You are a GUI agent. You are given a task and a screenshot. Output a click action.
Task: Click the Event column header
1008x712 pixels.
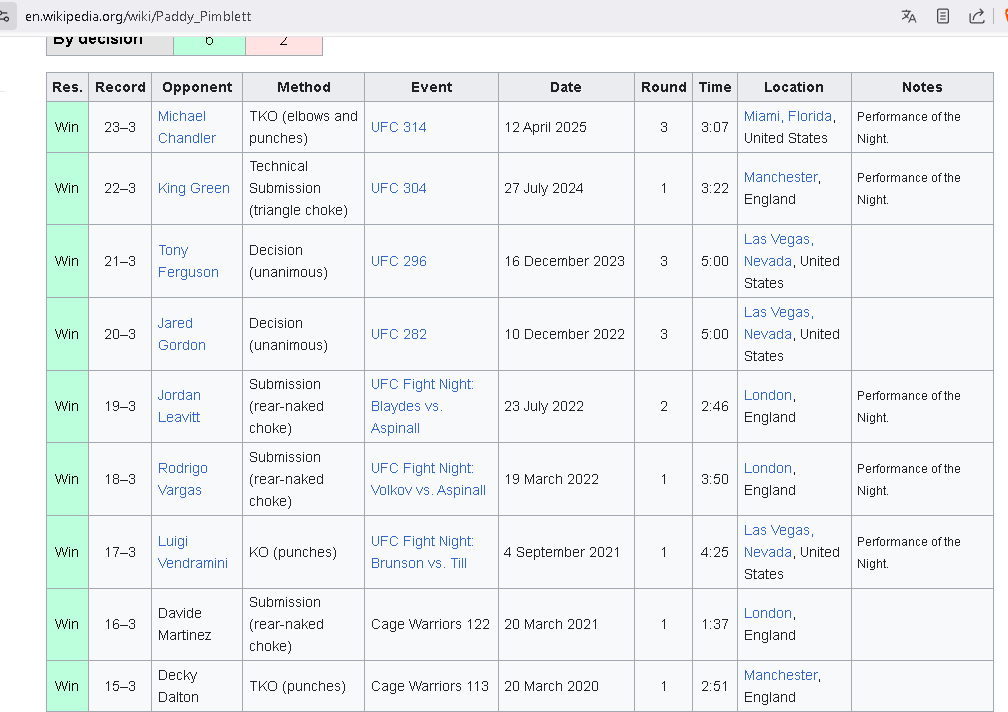click(431, 87)
